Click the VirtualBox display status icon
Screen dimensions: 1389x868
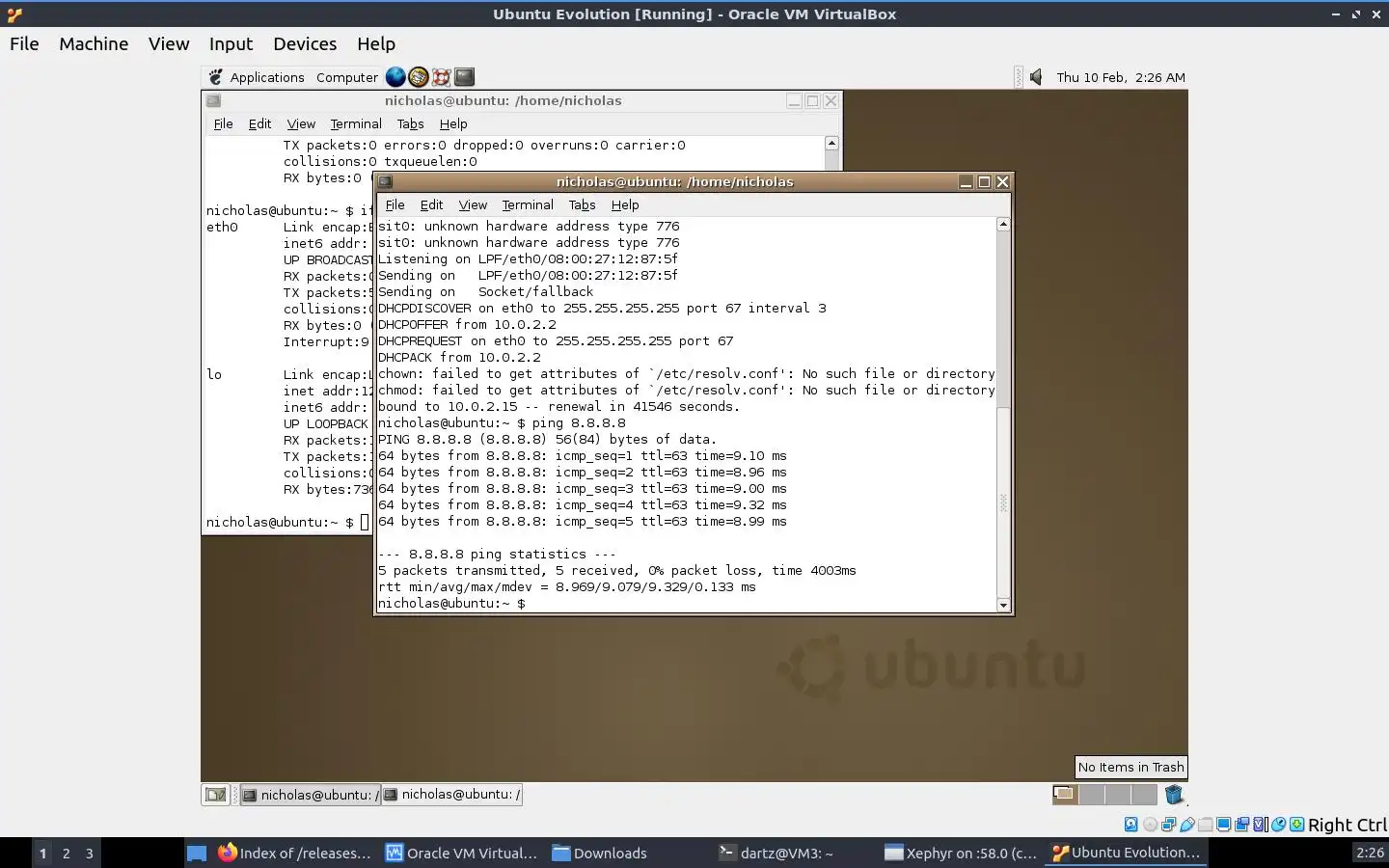click(x=1223, y=825)
